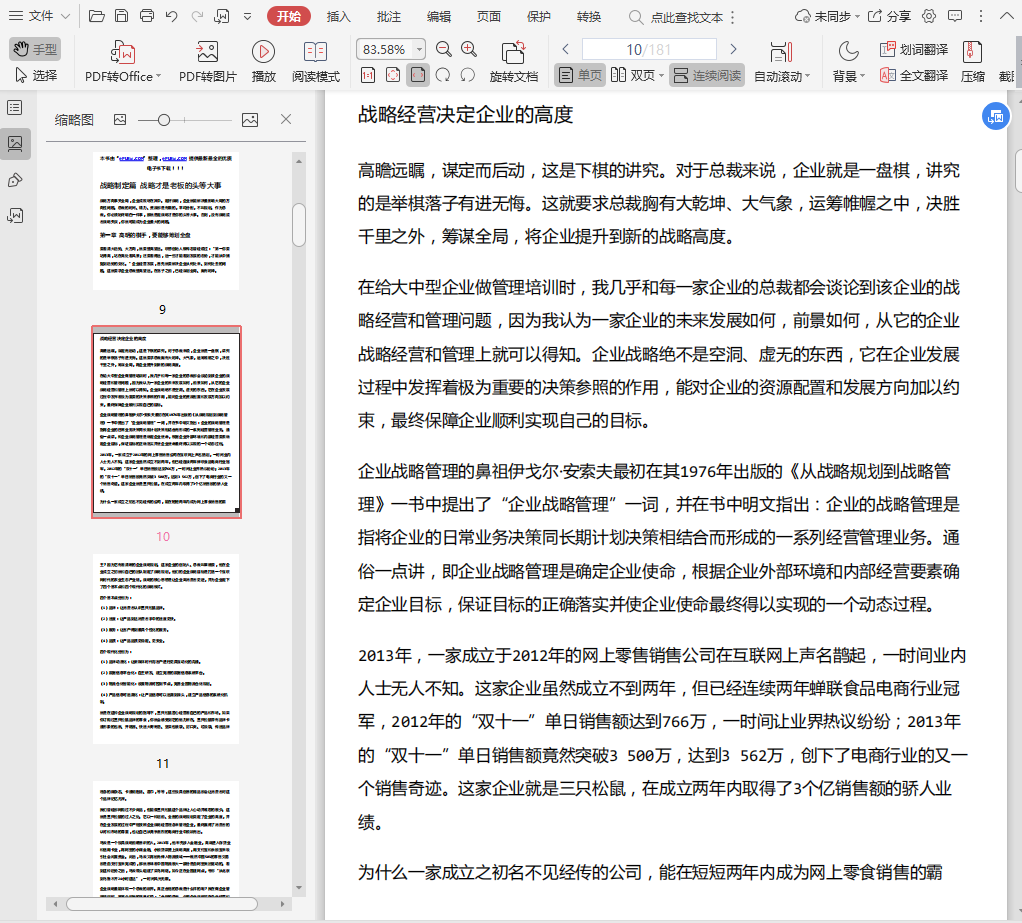Open the annotation tag sidebar icon

[x=15, y=180]
